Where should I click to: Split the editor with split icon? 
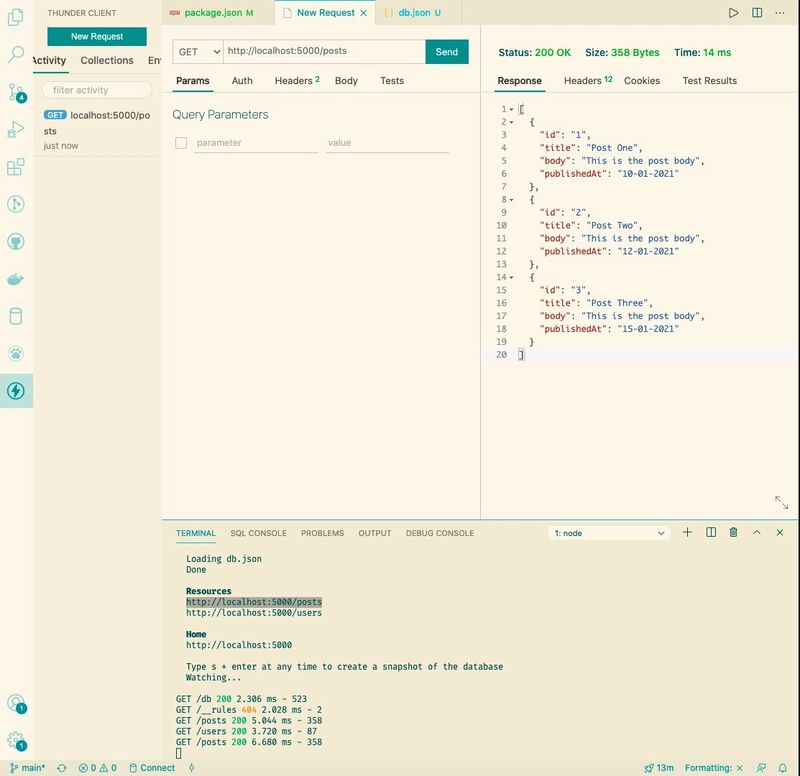coord(757,13)
